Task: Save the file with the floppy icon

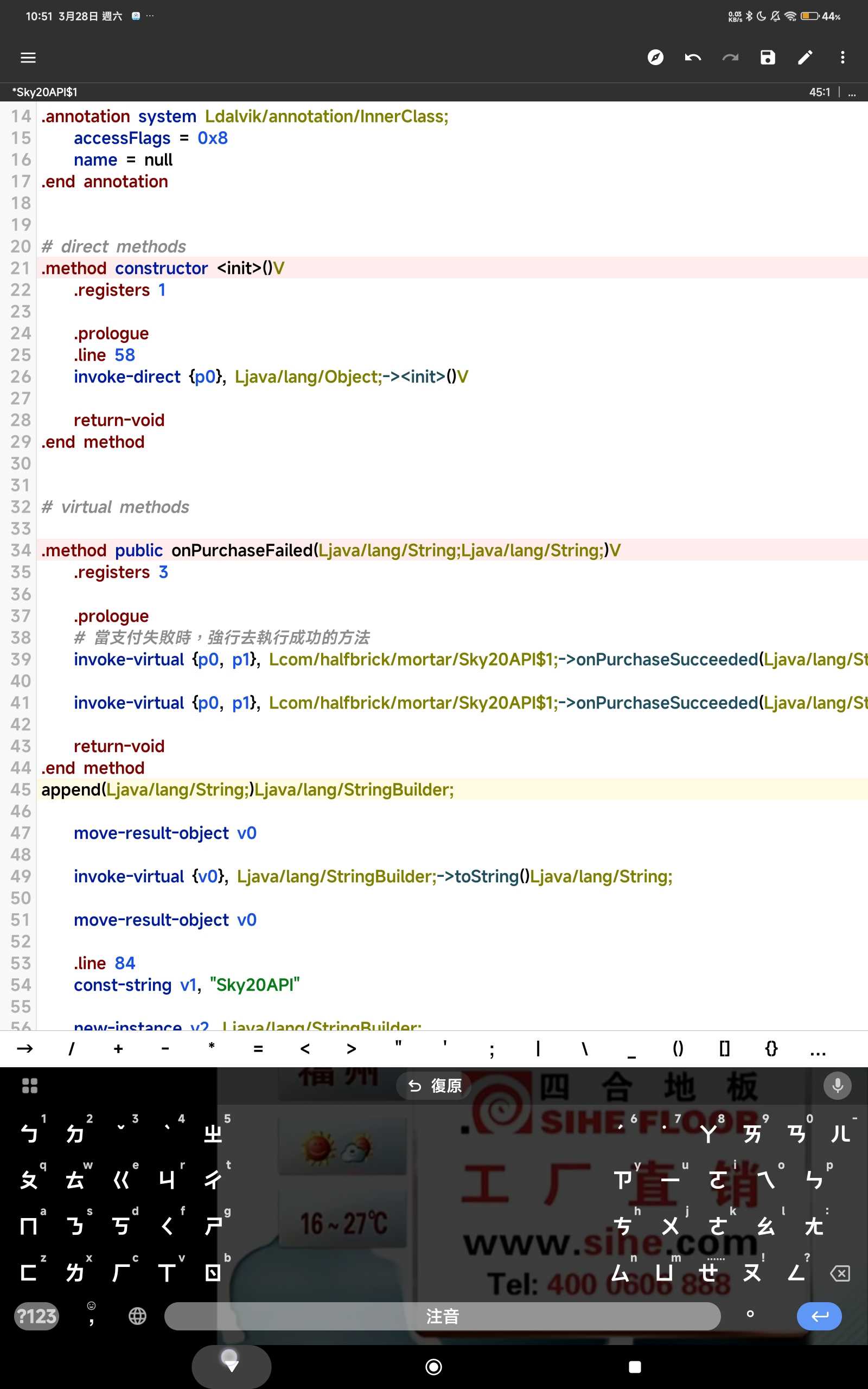Action: tap(768, 58)
